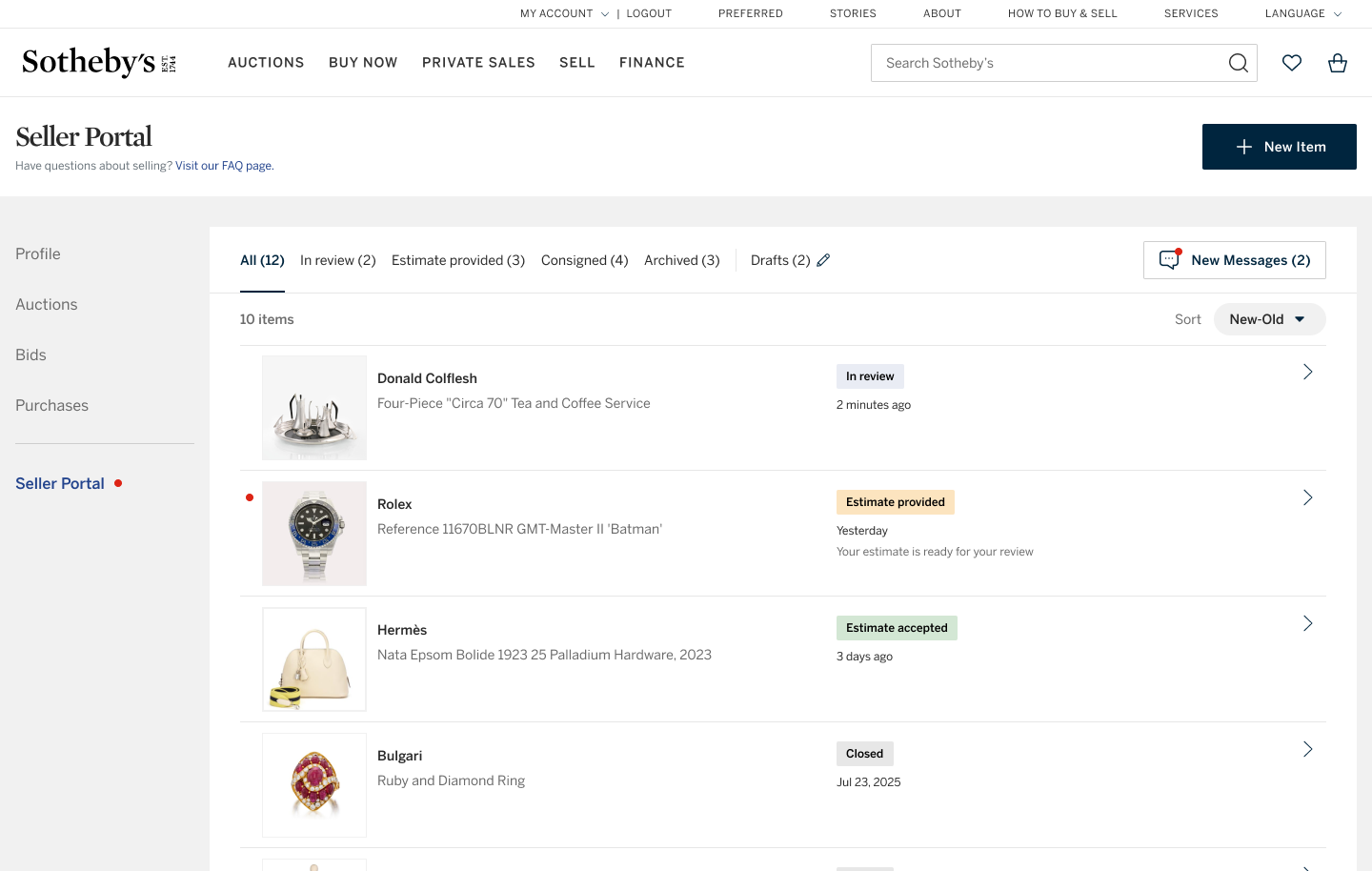Viewport: 1372px width, 871px height.
Task: Open the Donald Colflesh item arrow
Action: click(x=1307, y=372)
